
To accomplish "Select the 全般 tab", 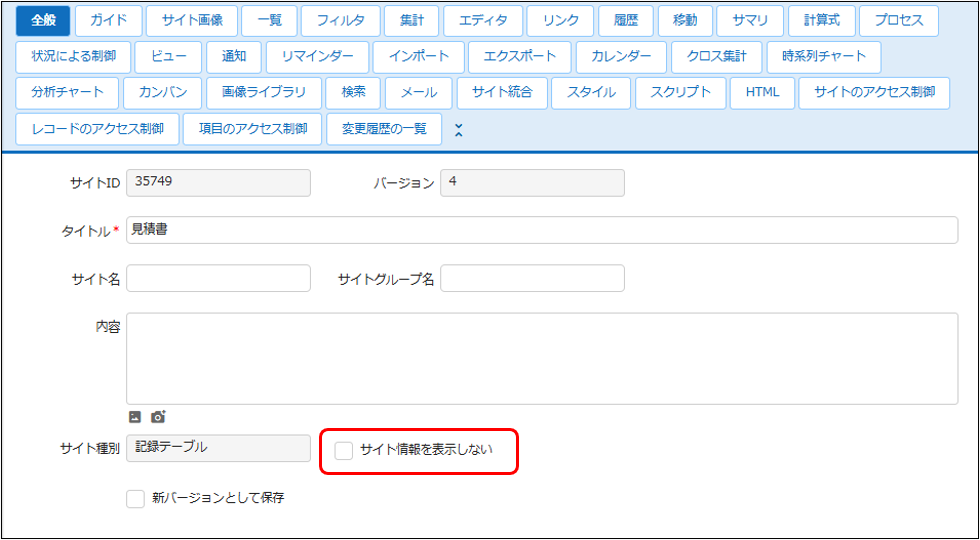I will click(x=42, y=21).
